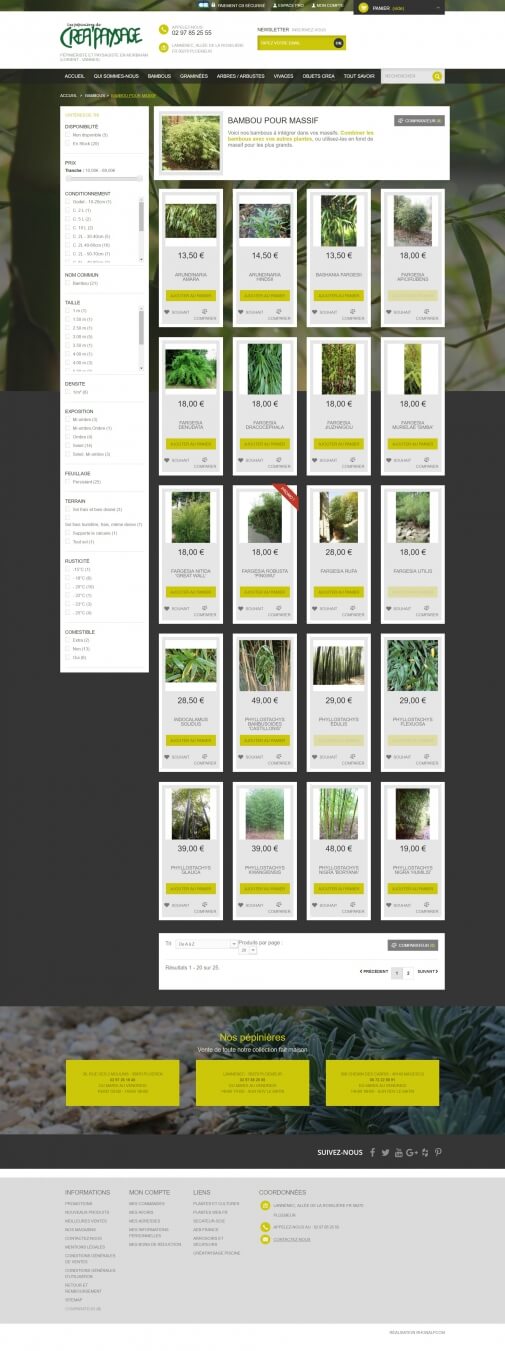Go to the Suivant results page link
Image resolution: width=505 pixels, height=1351 pixels.
(x=426, y=971)
